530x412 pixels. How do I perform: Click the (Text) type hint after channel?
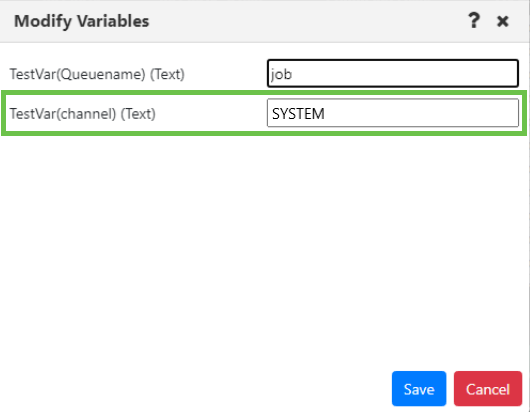tap(138, 114)
